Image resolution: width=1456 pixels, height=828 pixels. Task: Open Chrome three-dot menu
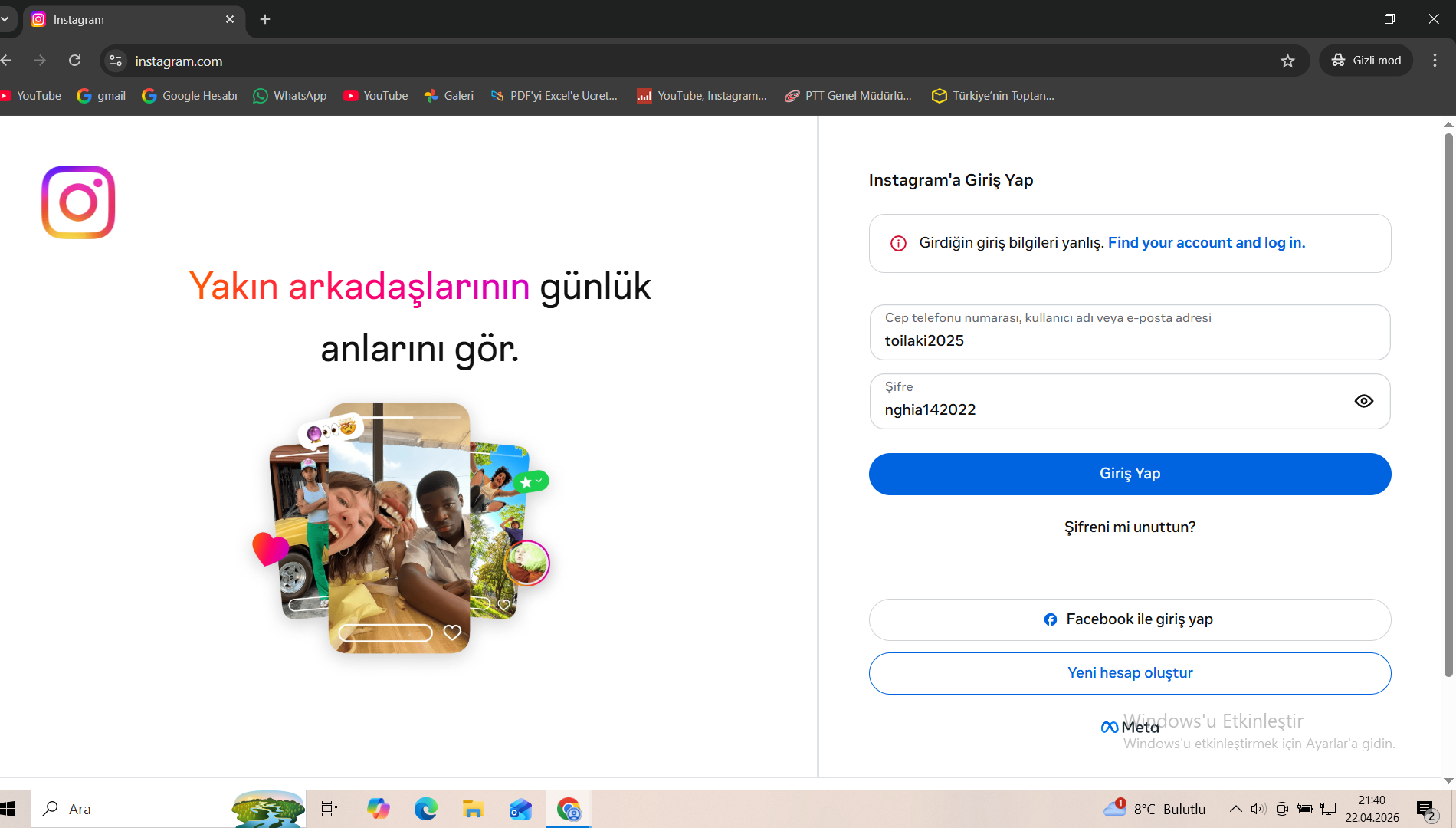coord(1435,61)
